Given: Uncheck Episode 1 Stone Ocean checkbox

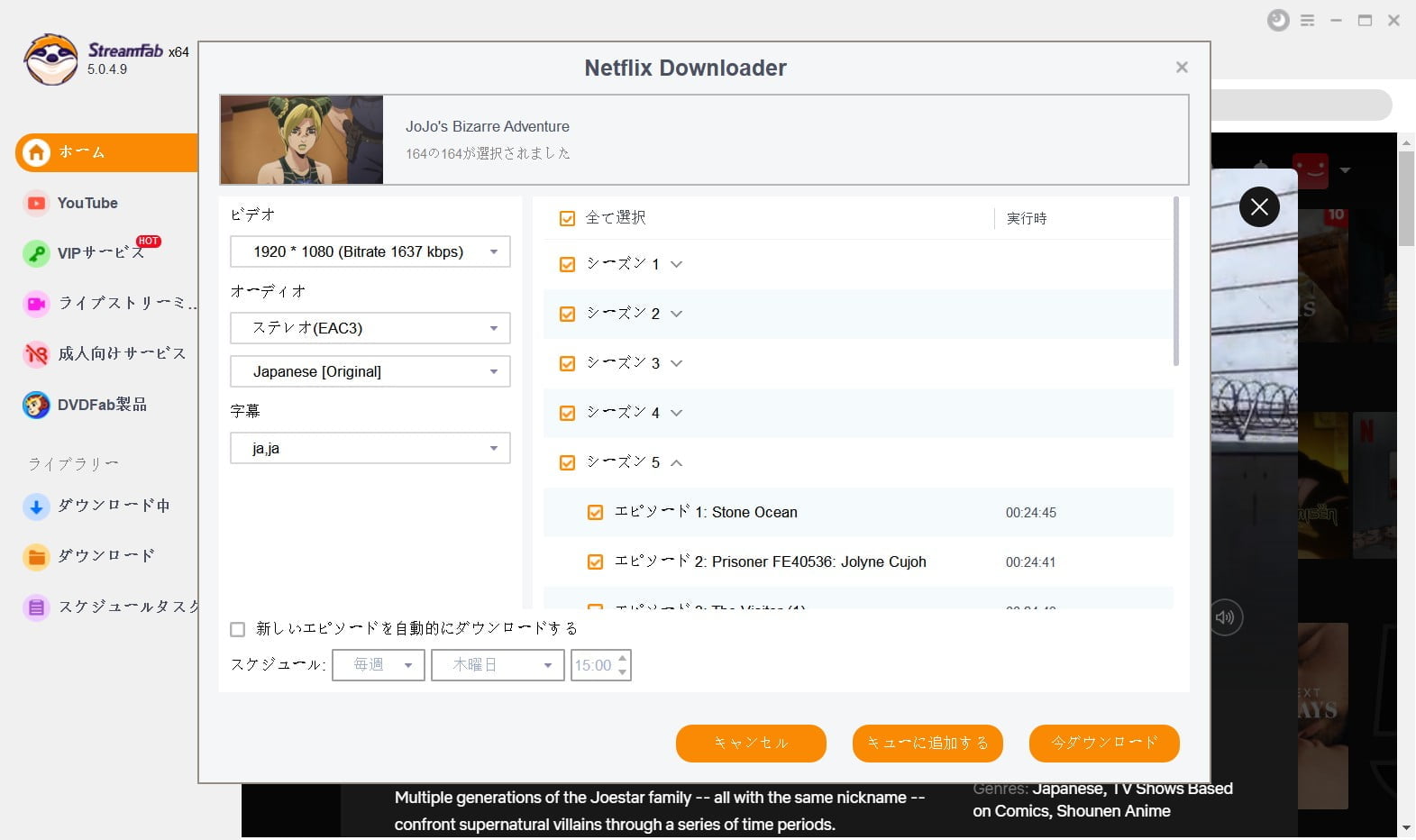Looking at the screenshot, I should coord(595,512).
